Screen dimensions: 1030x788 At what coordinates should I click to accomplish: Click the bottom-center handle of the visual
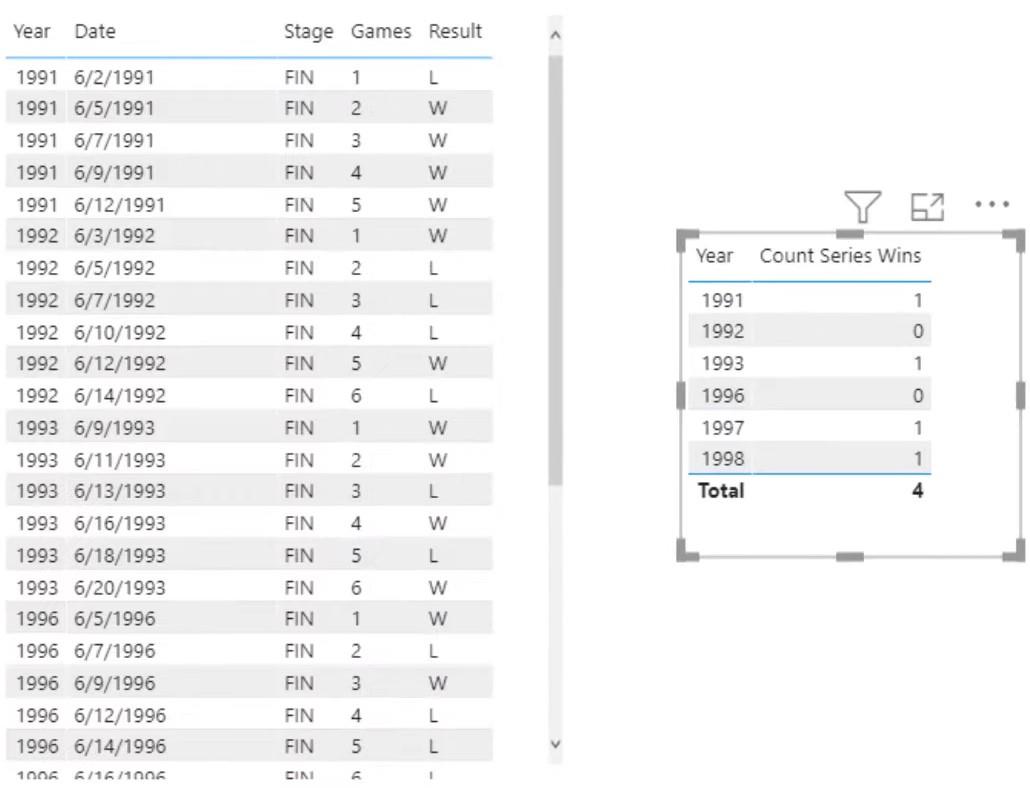[x=849, y=557]
